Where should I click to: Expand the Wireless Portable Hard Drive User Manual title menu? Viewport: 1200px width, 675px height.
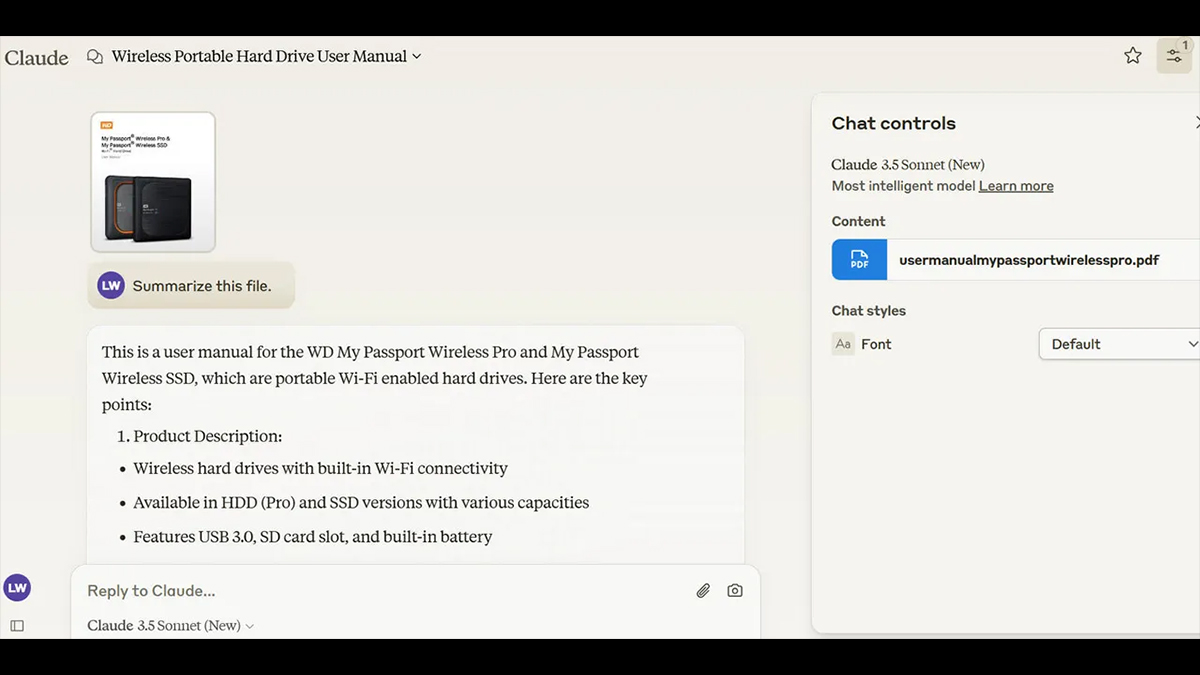pos(267,56)
